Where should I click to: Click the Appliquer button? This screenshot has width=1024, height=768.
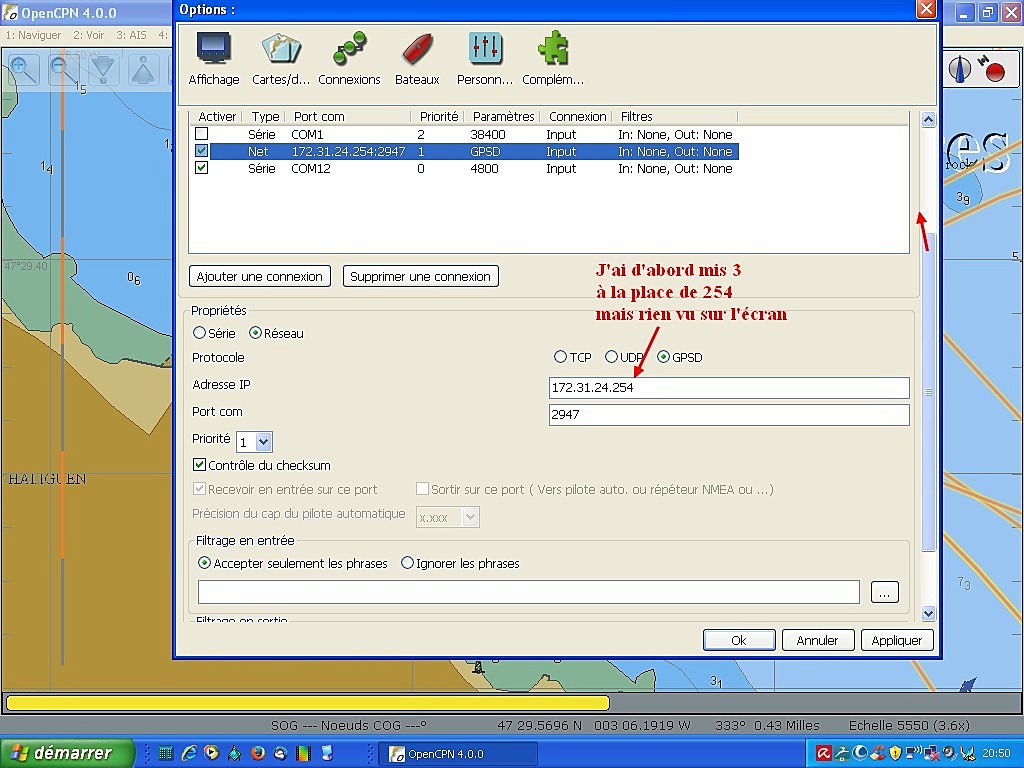(x=897, y=640)
